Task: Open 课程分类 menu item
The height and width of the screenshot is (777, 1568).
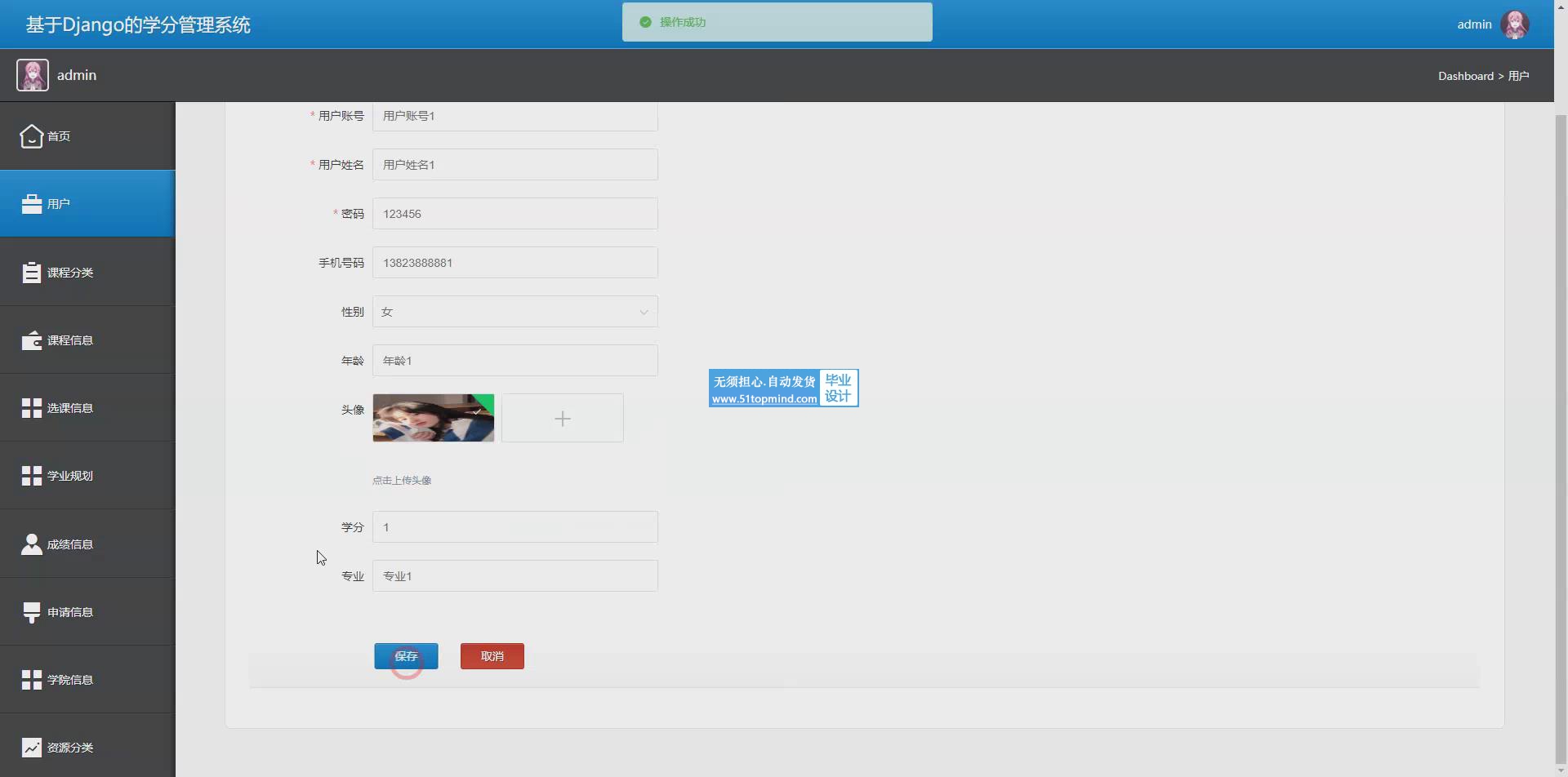Action: (87, 272)
